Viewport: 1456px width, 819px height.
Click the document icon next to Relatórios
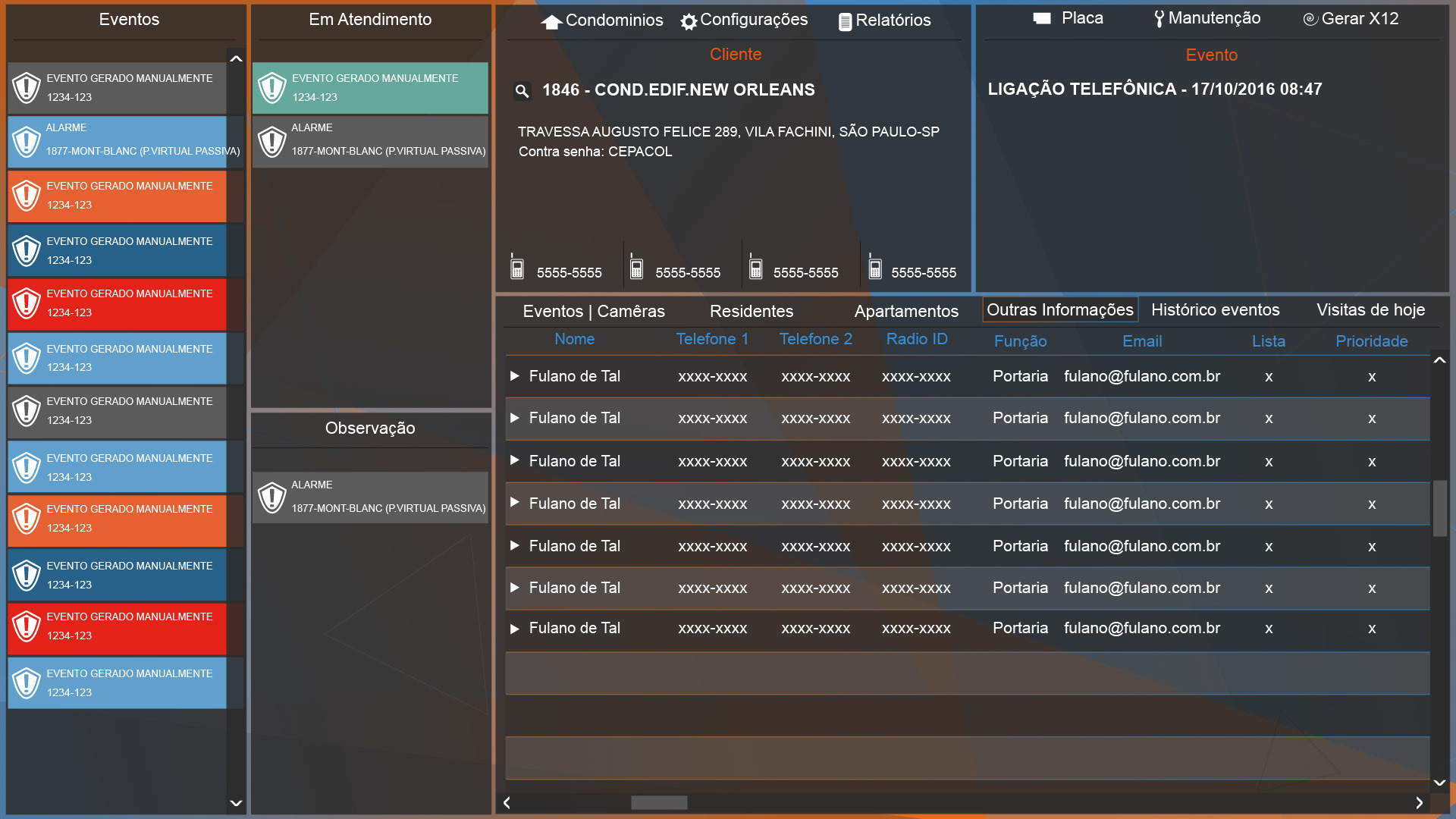pyautogui.click(x=845, y=22)
